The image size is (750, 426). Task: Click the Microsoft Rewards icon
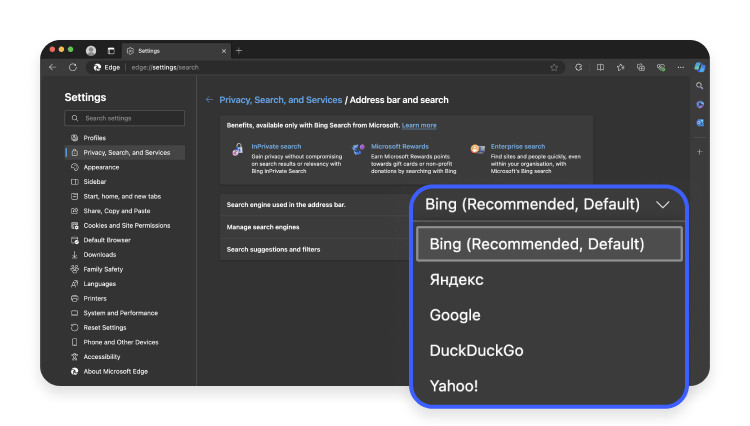pos(358,149)
